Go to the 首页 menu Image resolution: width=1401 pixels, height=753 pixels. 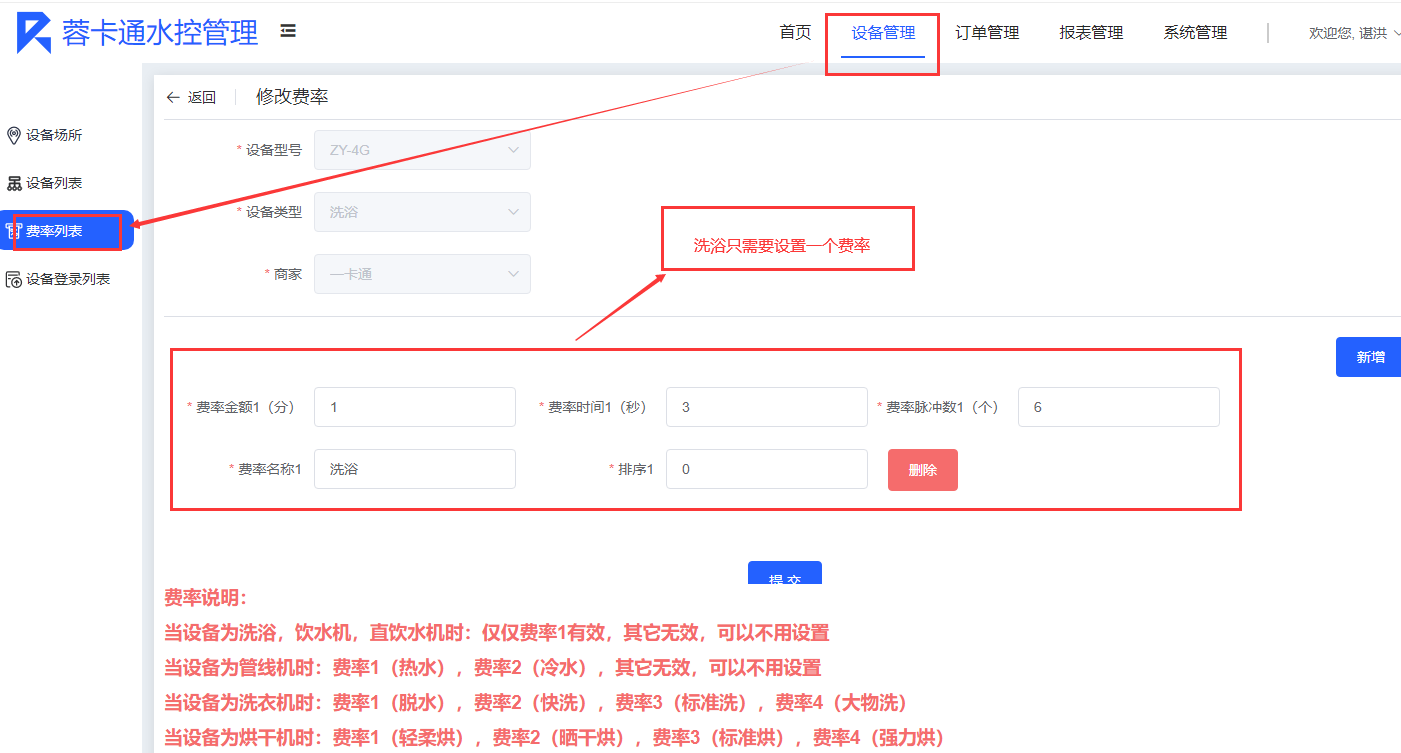[795, 33]
